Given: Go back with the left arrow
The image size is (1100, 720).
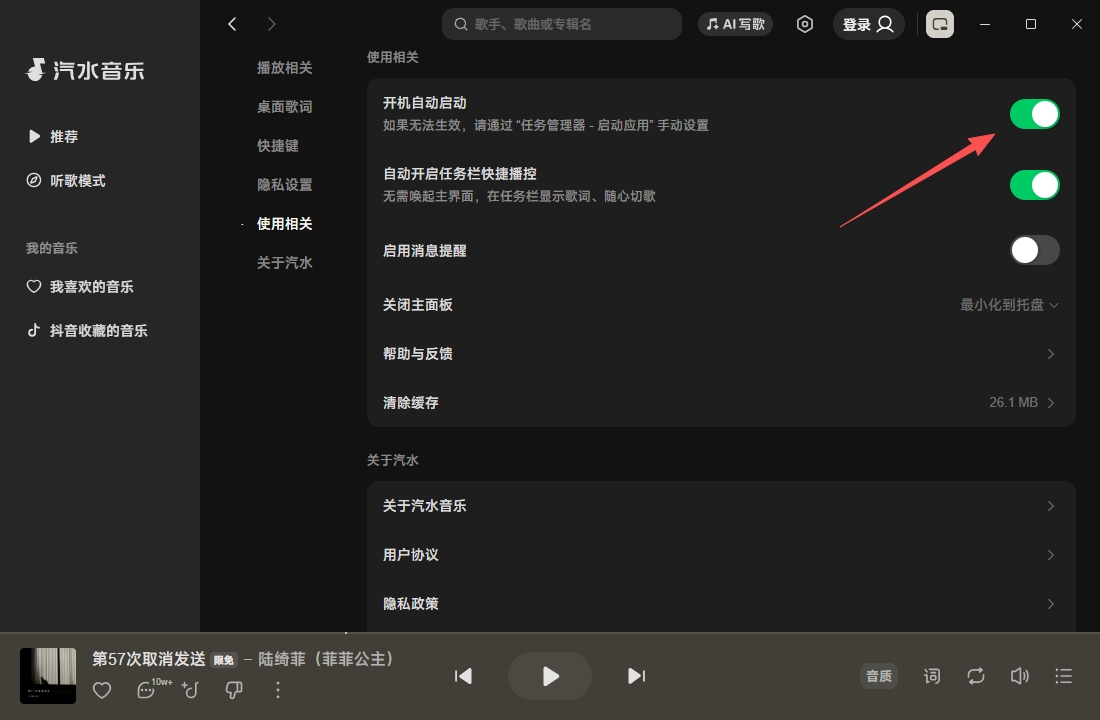Looking at the screenshot, I should [232, 24].
